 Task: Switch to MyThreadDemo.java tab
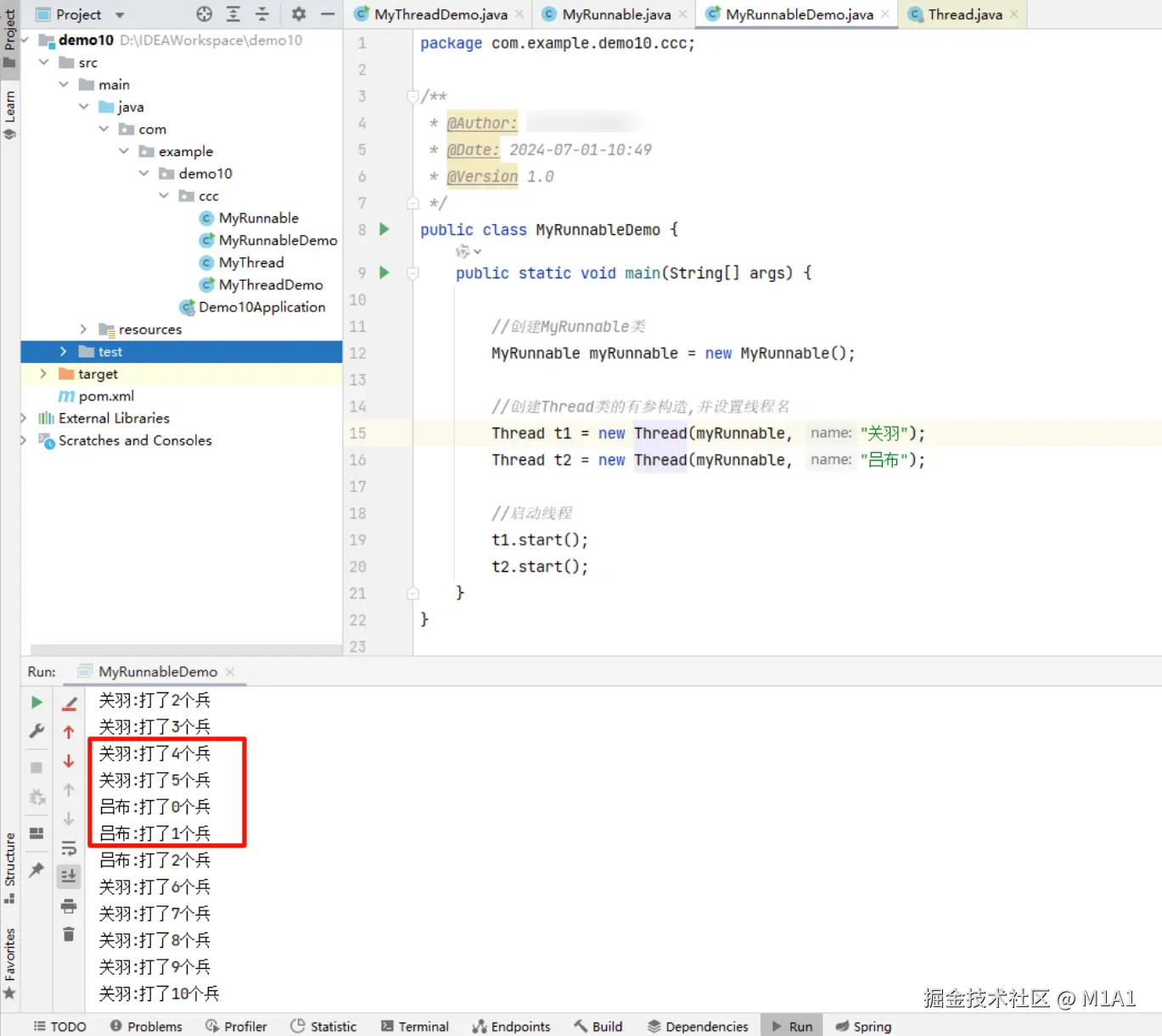pos(441,14)
